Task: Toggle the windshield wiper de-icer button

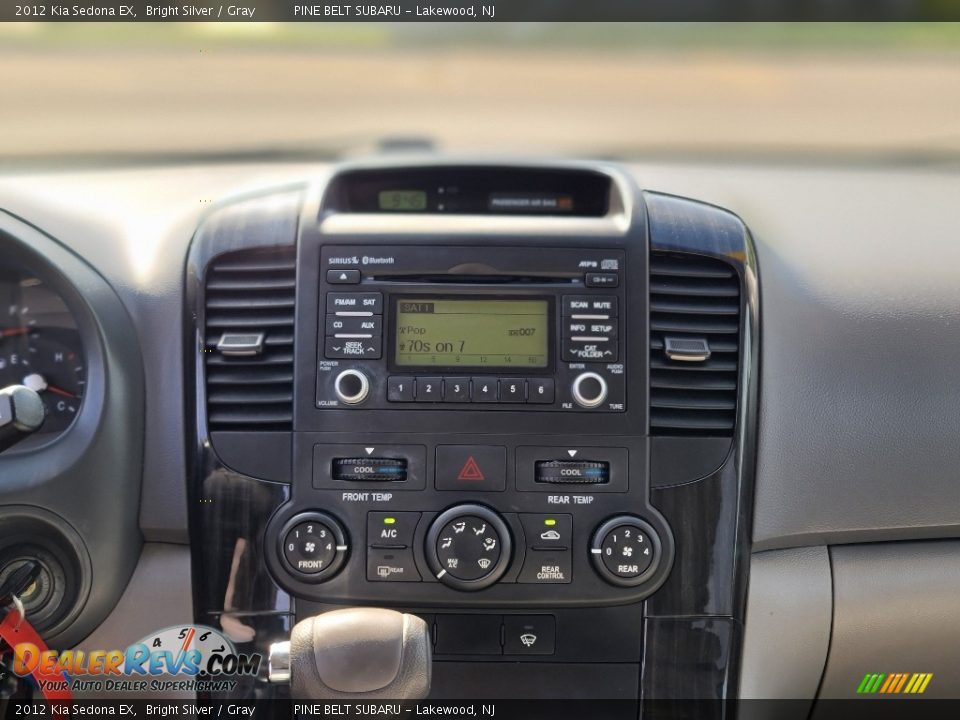Action: click(x=528, y=636)
